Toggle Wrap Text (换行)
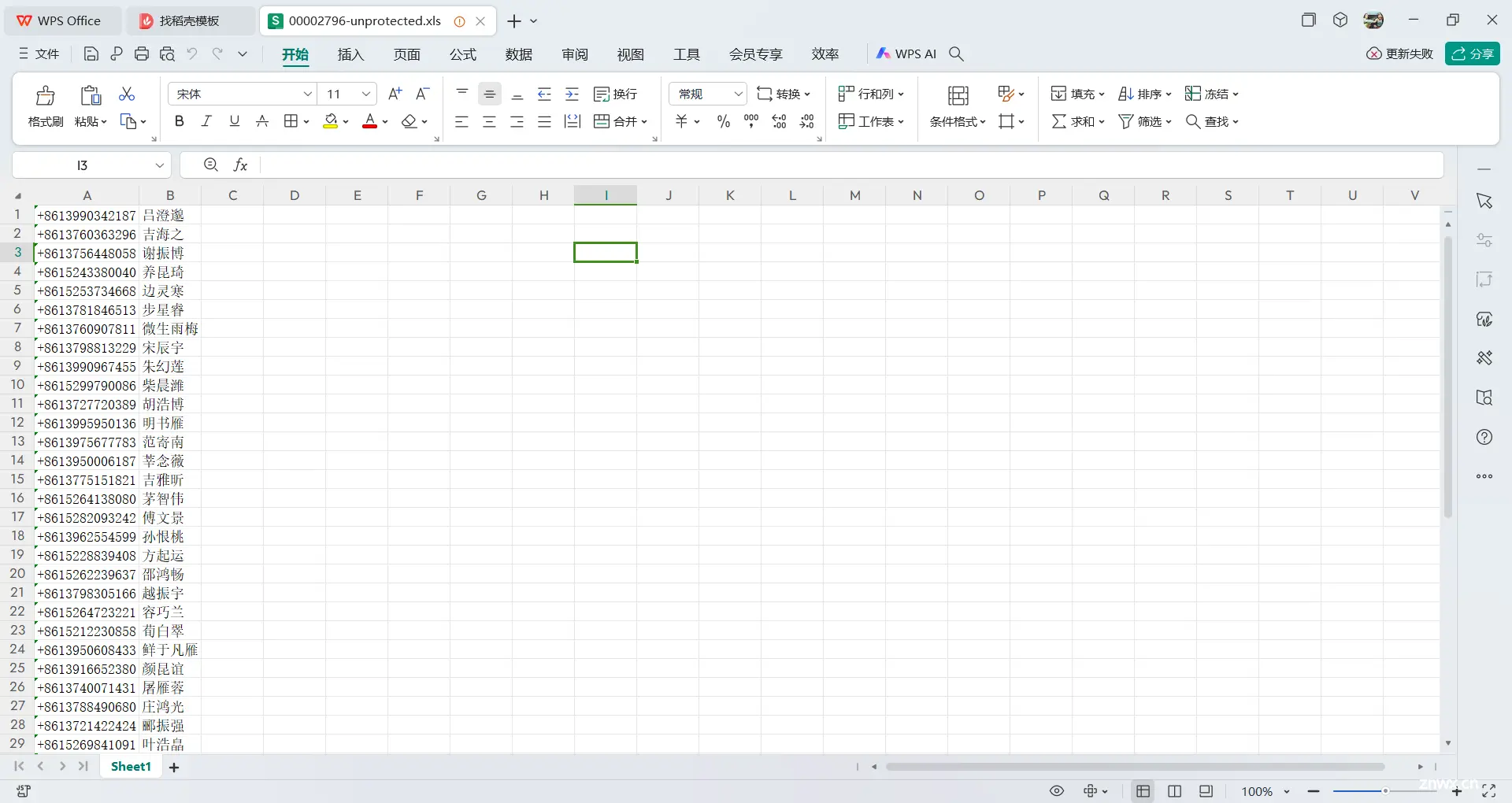Screen dimensions: 1512x803 (616, 94)
